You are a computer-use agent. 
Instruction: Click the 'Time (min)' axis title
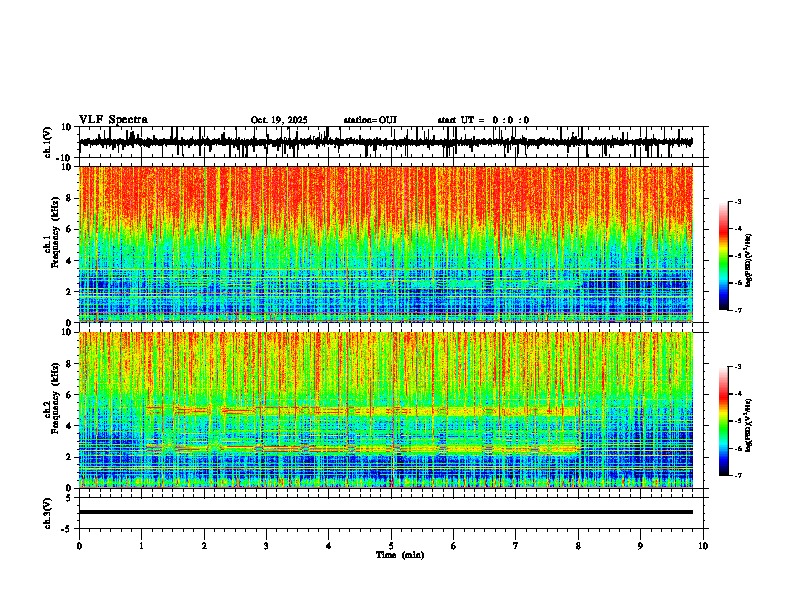click(400, 555)
